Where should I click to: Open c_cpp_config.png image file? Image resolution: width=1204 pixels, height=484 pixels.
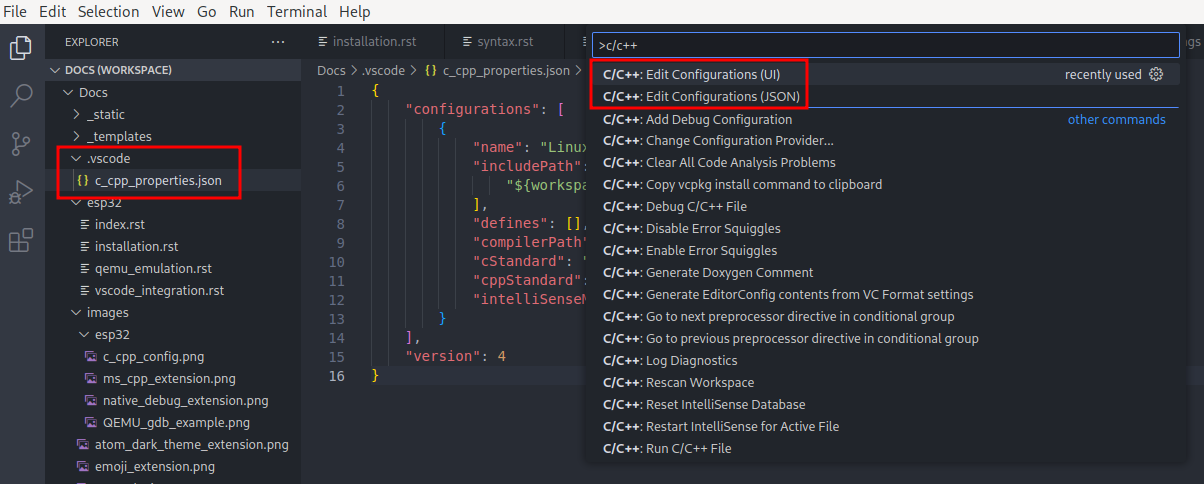coord(153,357)
